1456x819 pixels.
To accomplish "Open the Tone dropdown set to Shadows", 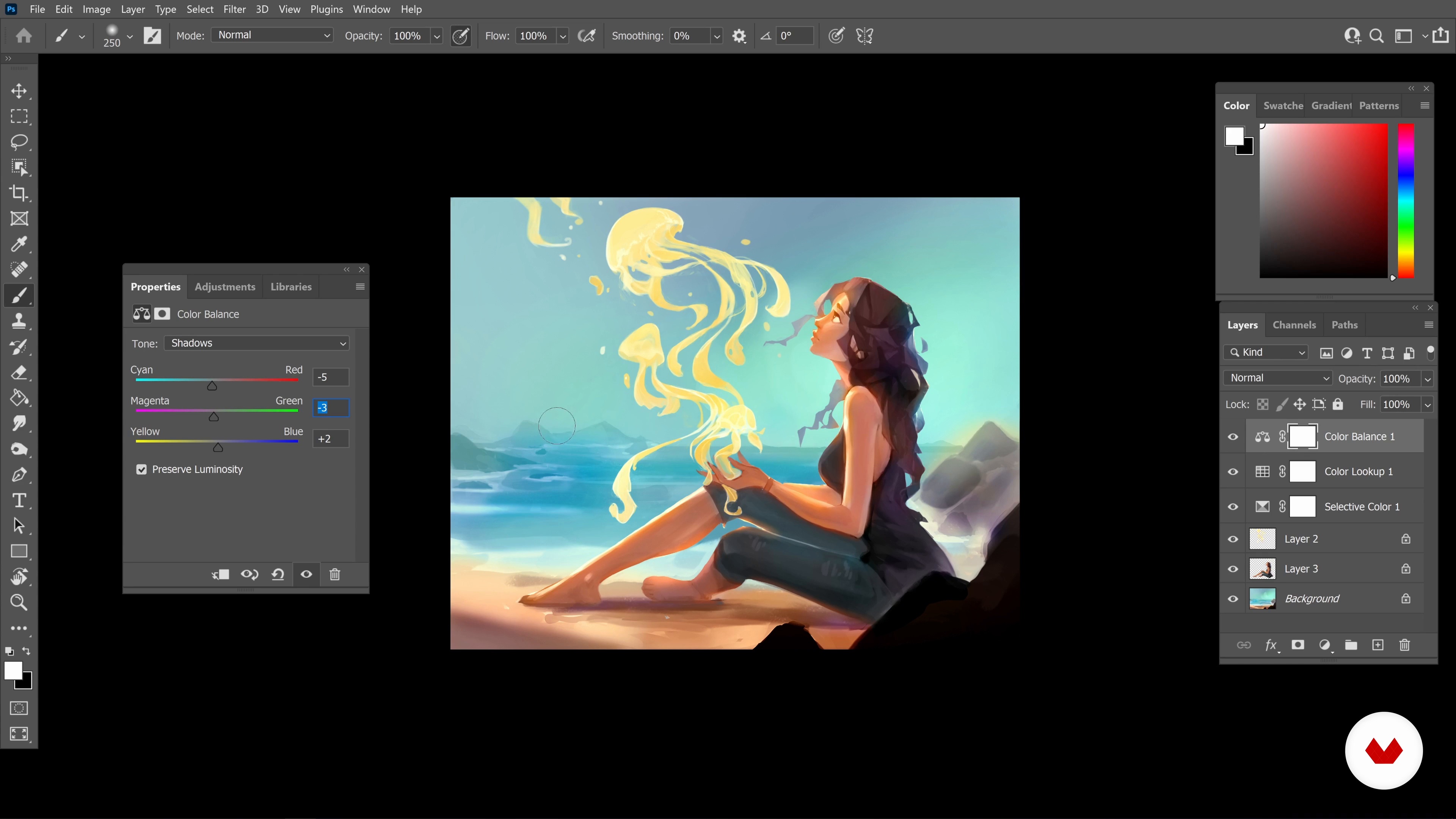I will click(x=257, y=343).
